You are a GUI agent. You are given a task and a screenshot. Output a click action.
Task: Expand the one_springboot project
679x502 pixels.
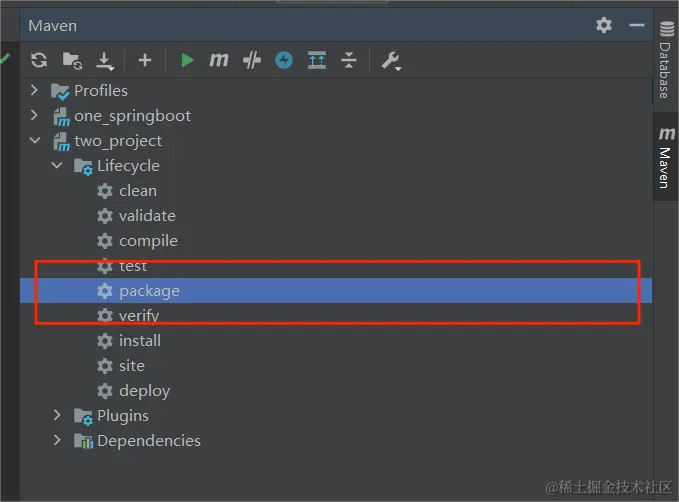point(34,115)
